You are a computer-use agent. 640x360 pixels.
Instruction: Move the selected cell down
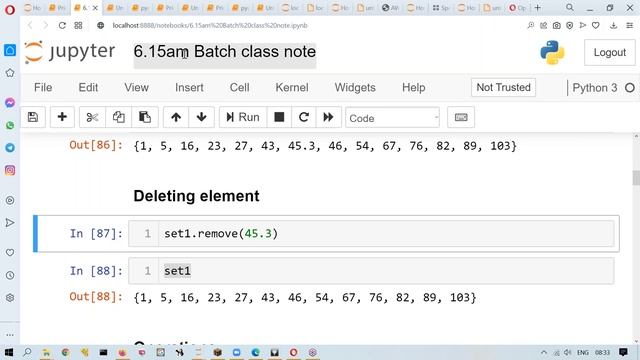(x=201, y=117)
